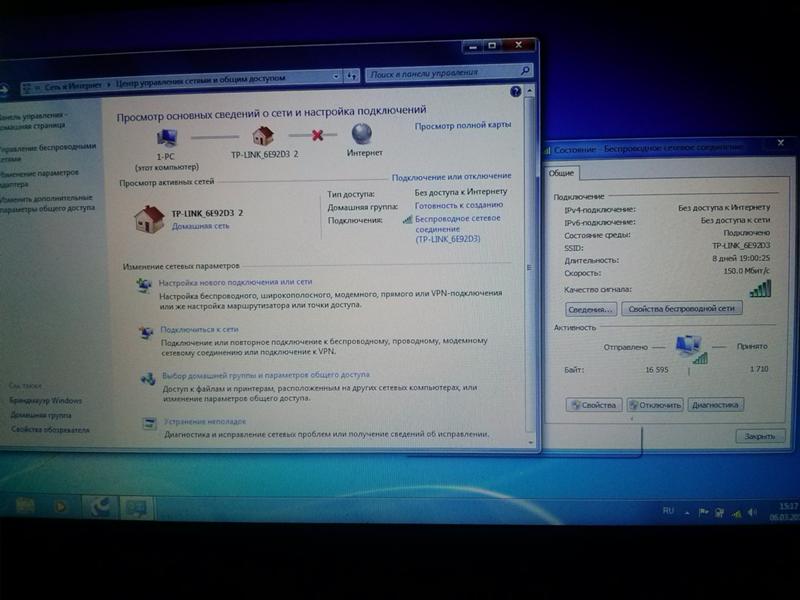Screen dimensions: 800x600
Task: Switch RU language indicator on taskbar
Action: (668, 511)
